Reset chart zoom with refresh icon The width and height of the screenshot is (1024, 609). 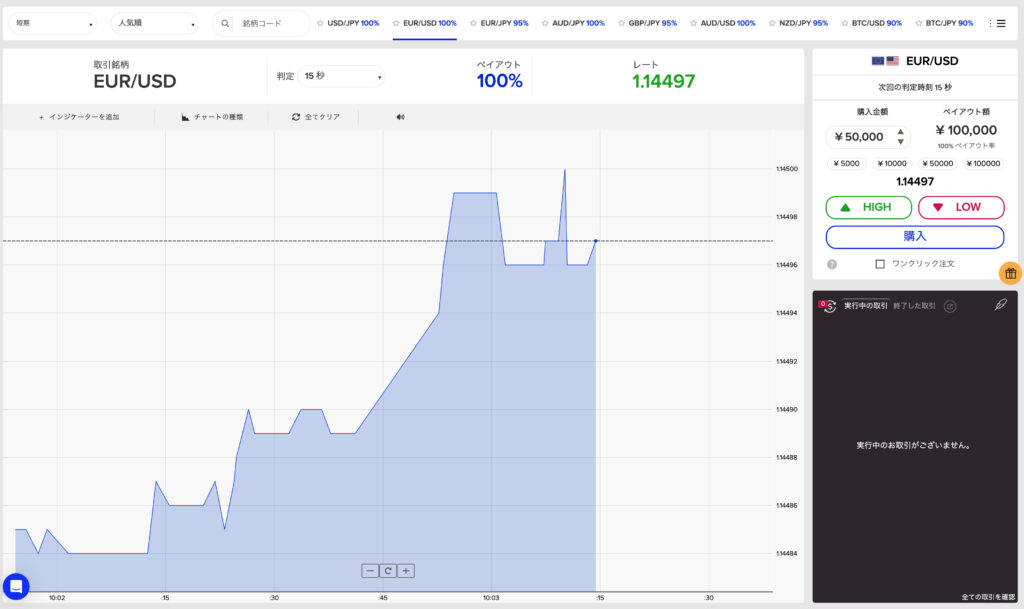click(388, 571)
